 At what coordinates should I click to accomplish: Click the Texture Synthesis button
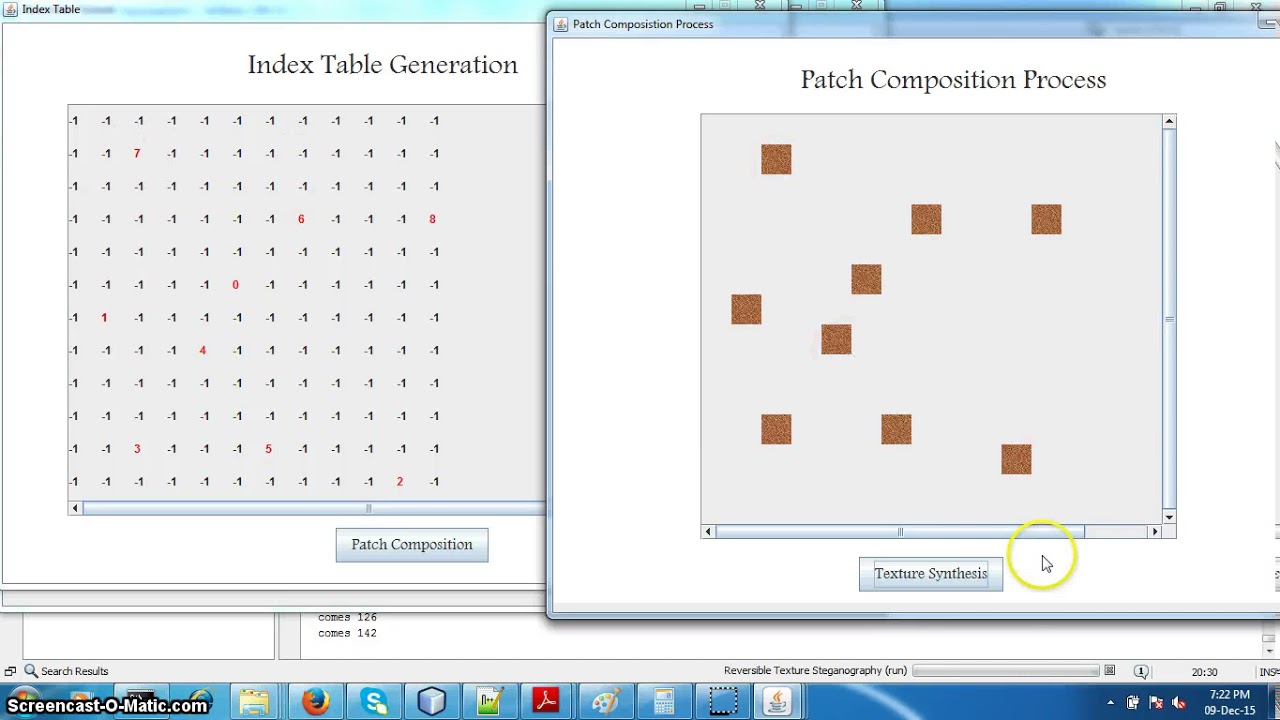(x=930, y=574)
